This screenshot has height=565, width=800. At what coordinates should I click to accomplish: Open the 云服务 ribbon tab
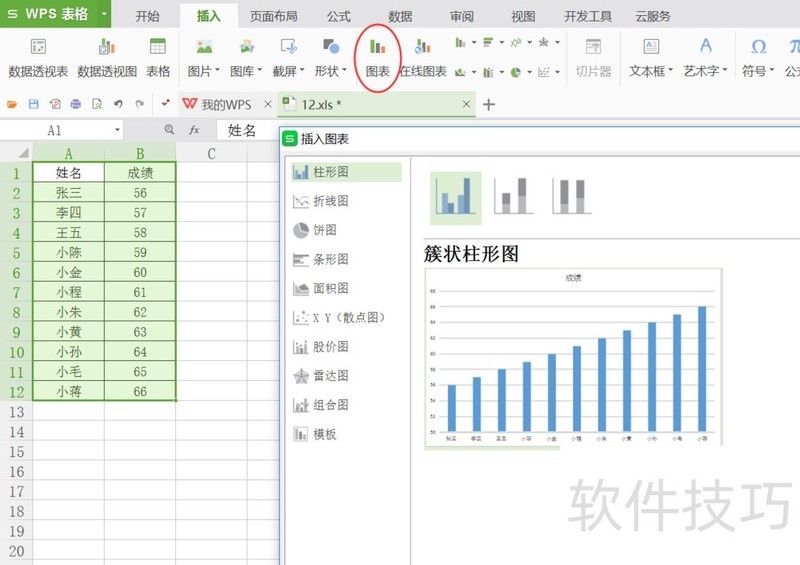click(653, 16)
